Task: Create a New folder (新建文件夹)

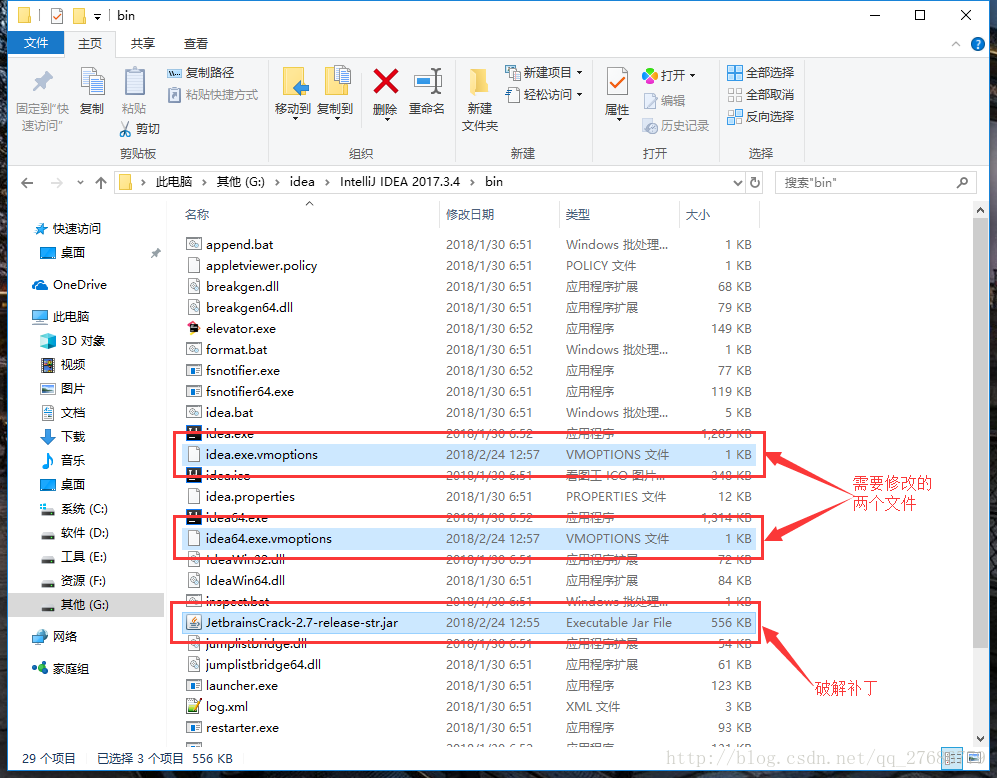Action: (479, 99)
